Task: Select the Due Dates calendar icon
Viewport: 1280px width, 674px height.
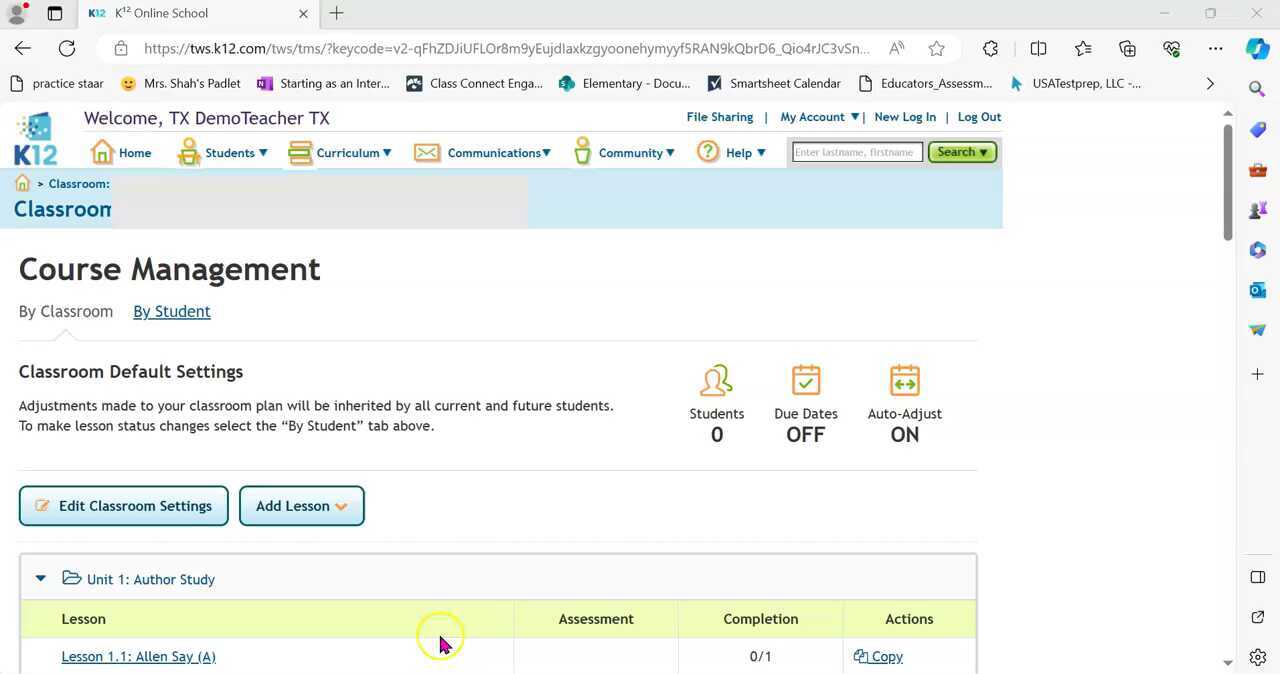Action: pos(805,381)
